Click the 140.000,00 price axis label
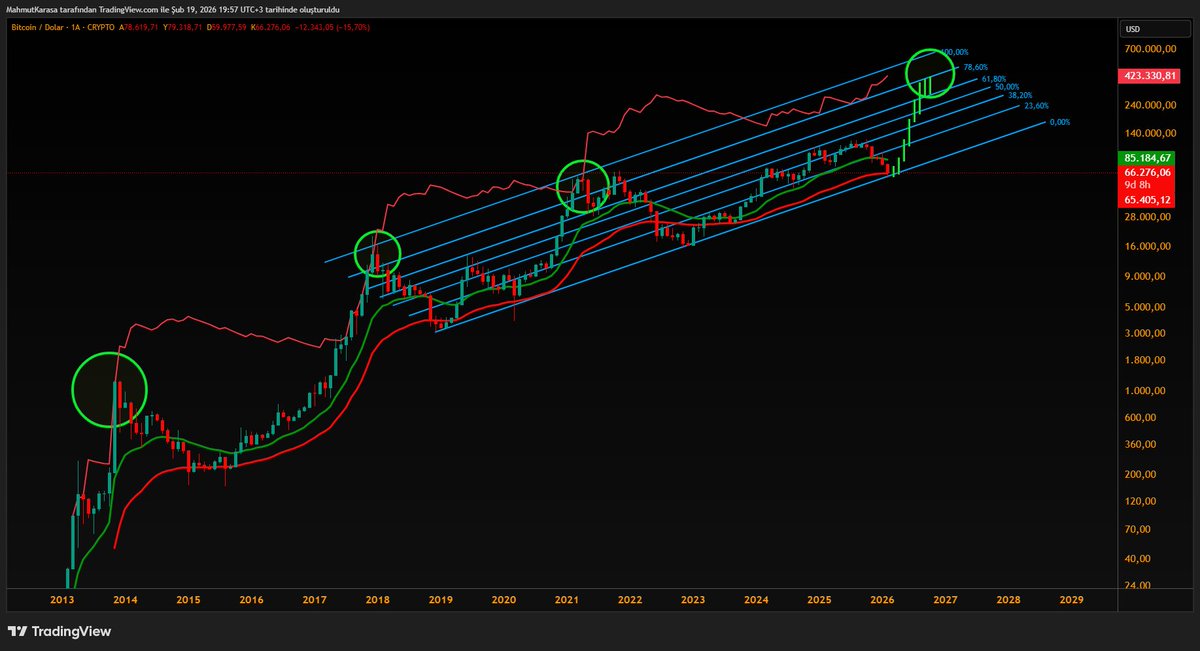1200x651 pixels. 1148,132
